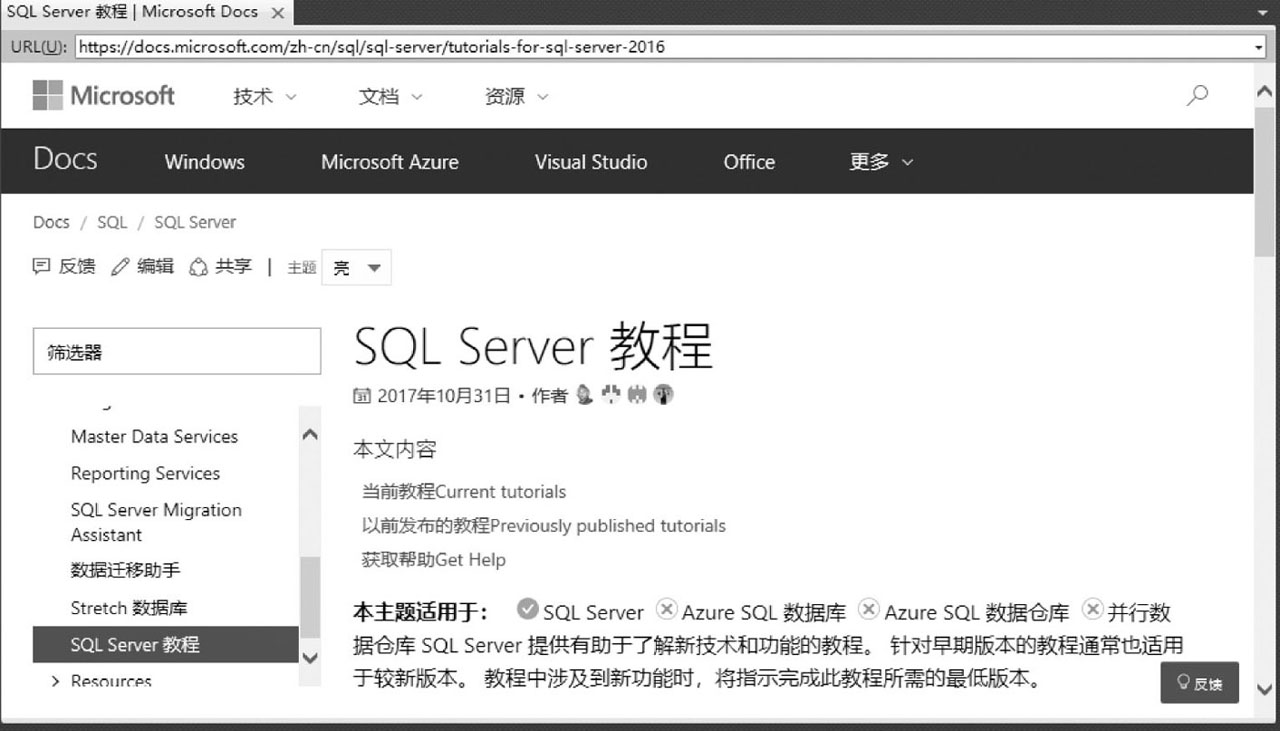
Task: Click the 本文内容 heading text
Action: click(x=395, y=450)
